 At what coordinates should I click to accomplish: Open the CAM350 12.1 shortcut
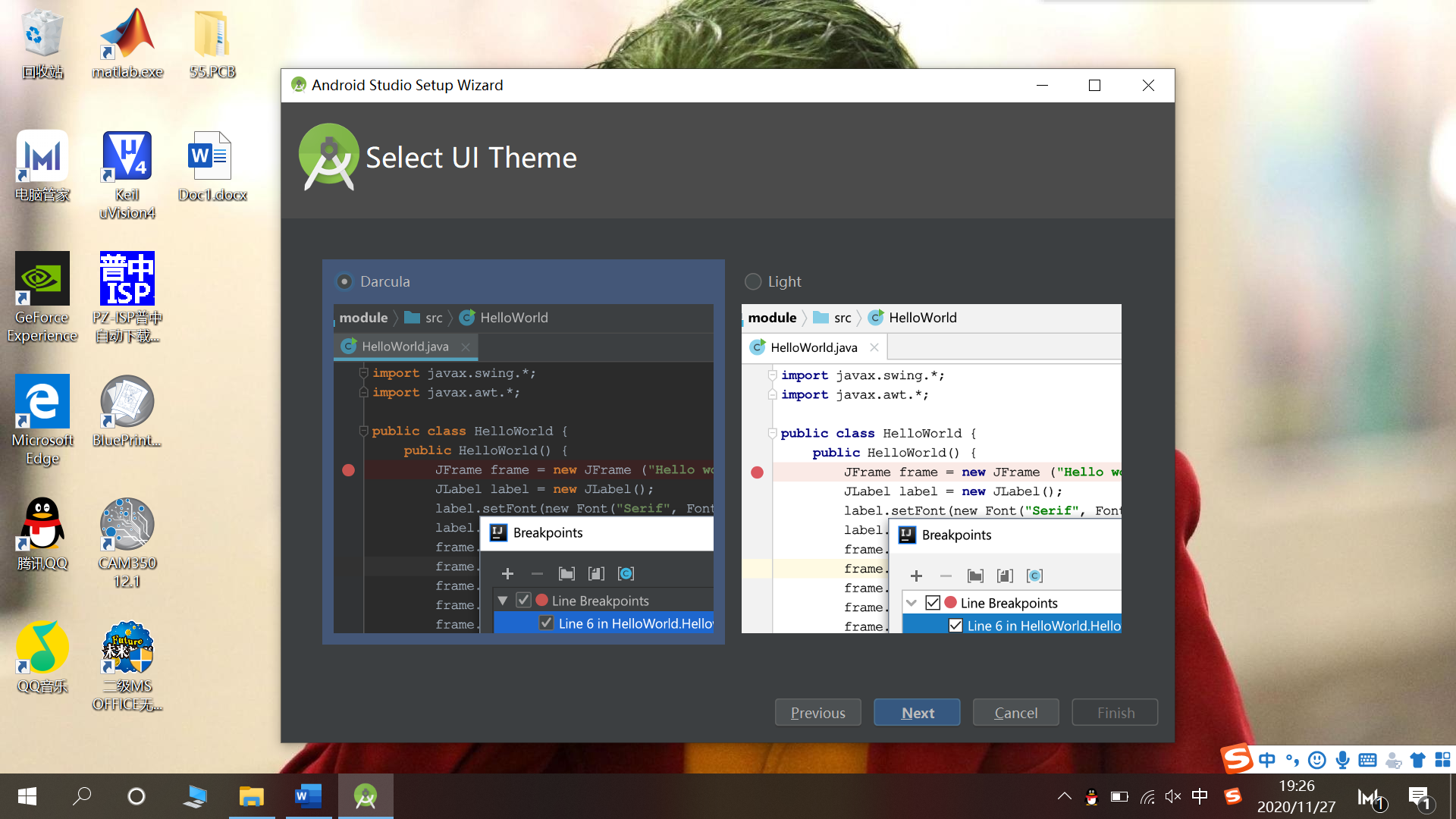click(127, 538)
